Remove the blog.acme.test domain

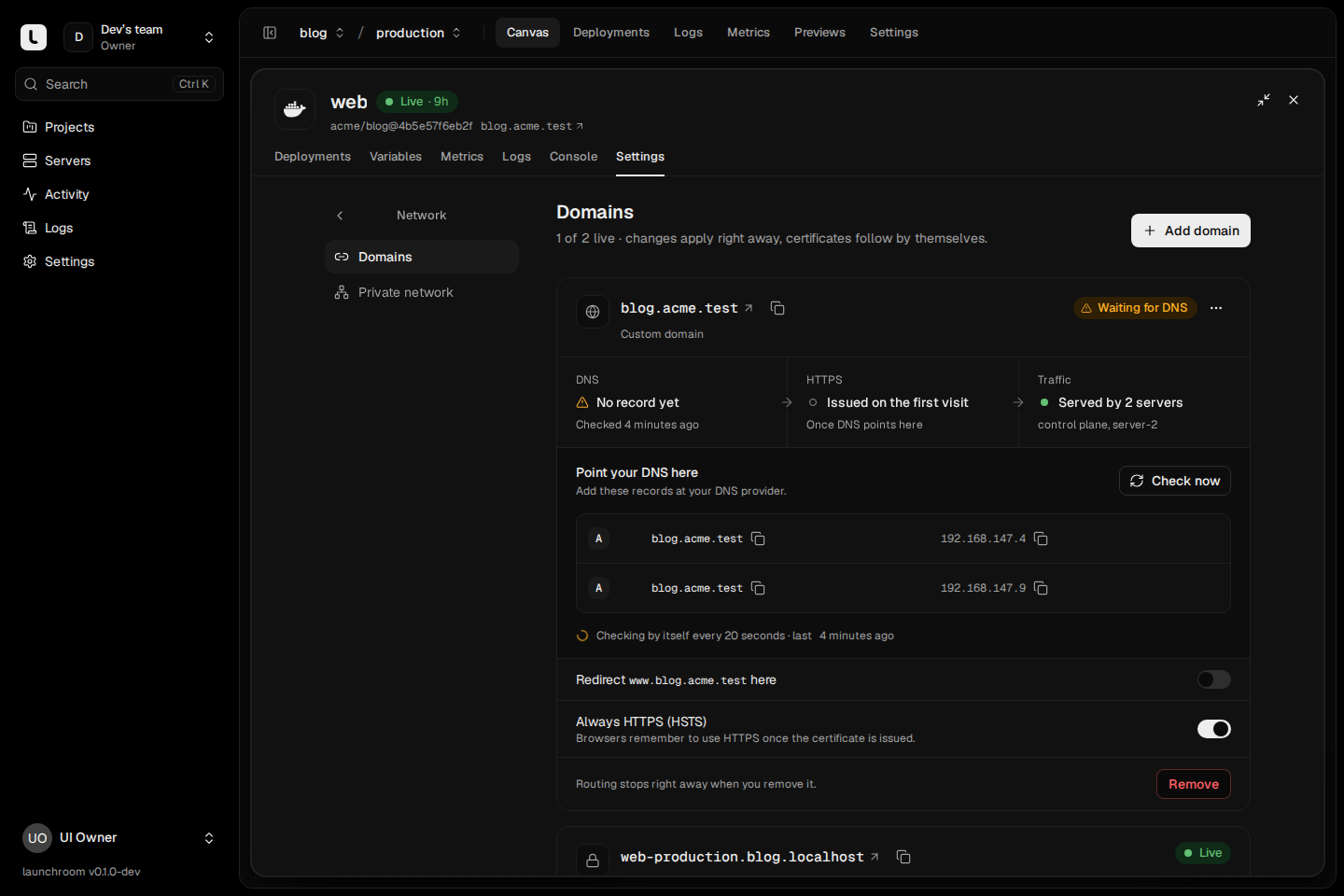(1194, 784)
